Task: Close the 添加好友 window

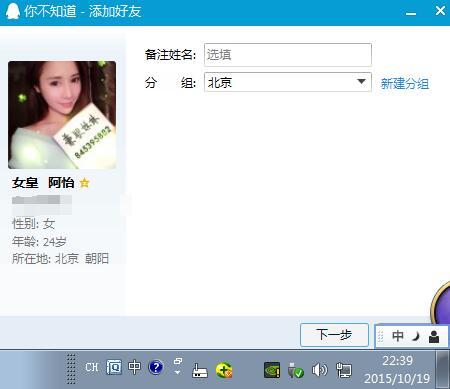Action: 440,11
